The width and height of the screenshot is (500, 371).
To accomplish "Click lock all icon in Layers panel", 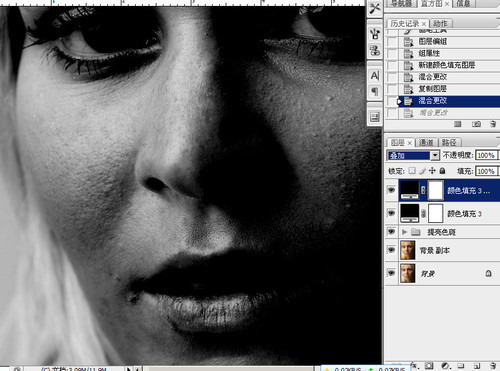I will click(x=442, y=171).
